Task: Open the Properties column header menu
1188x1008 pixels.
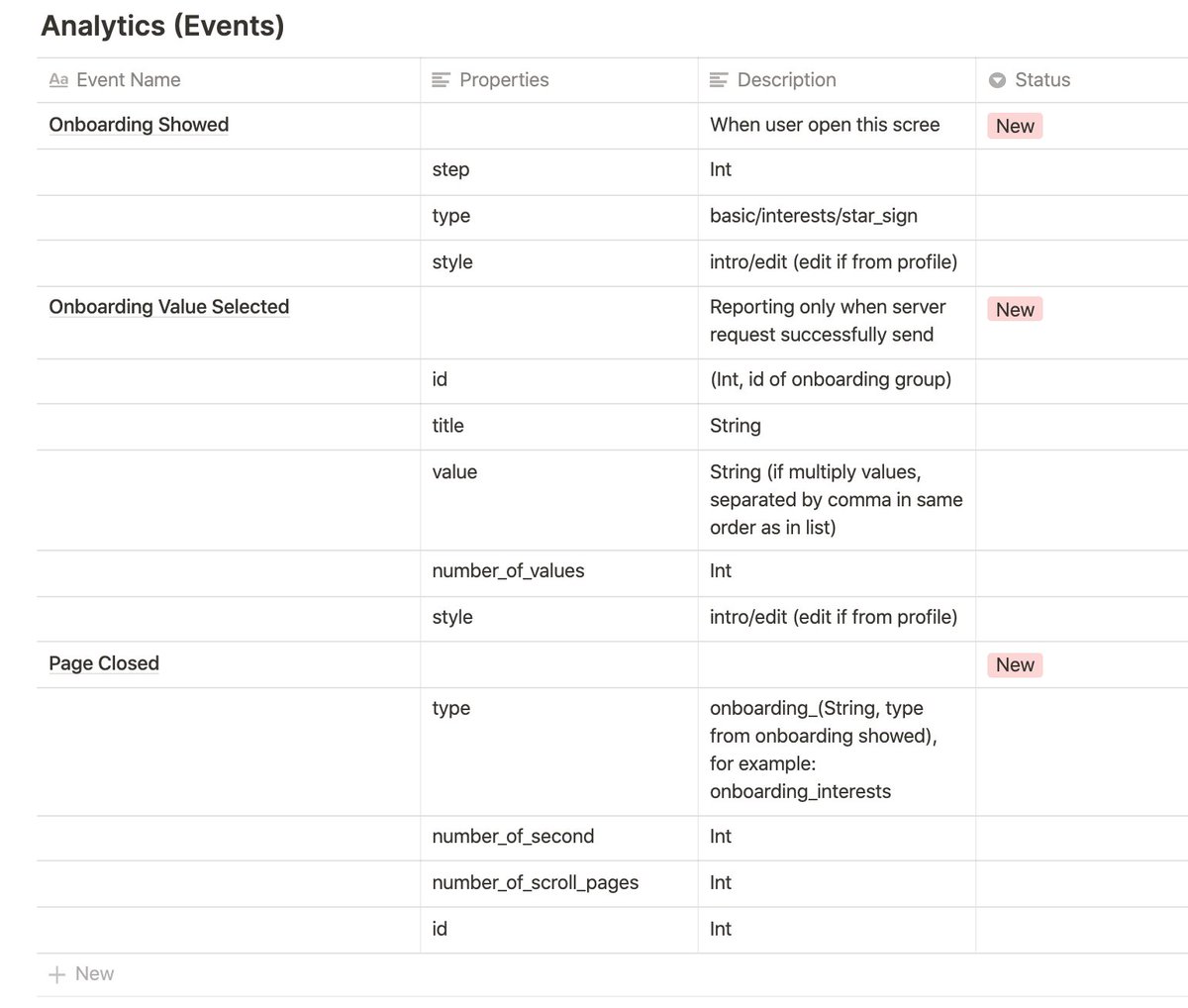Action: pyautogui.click(x=504, y=80)
